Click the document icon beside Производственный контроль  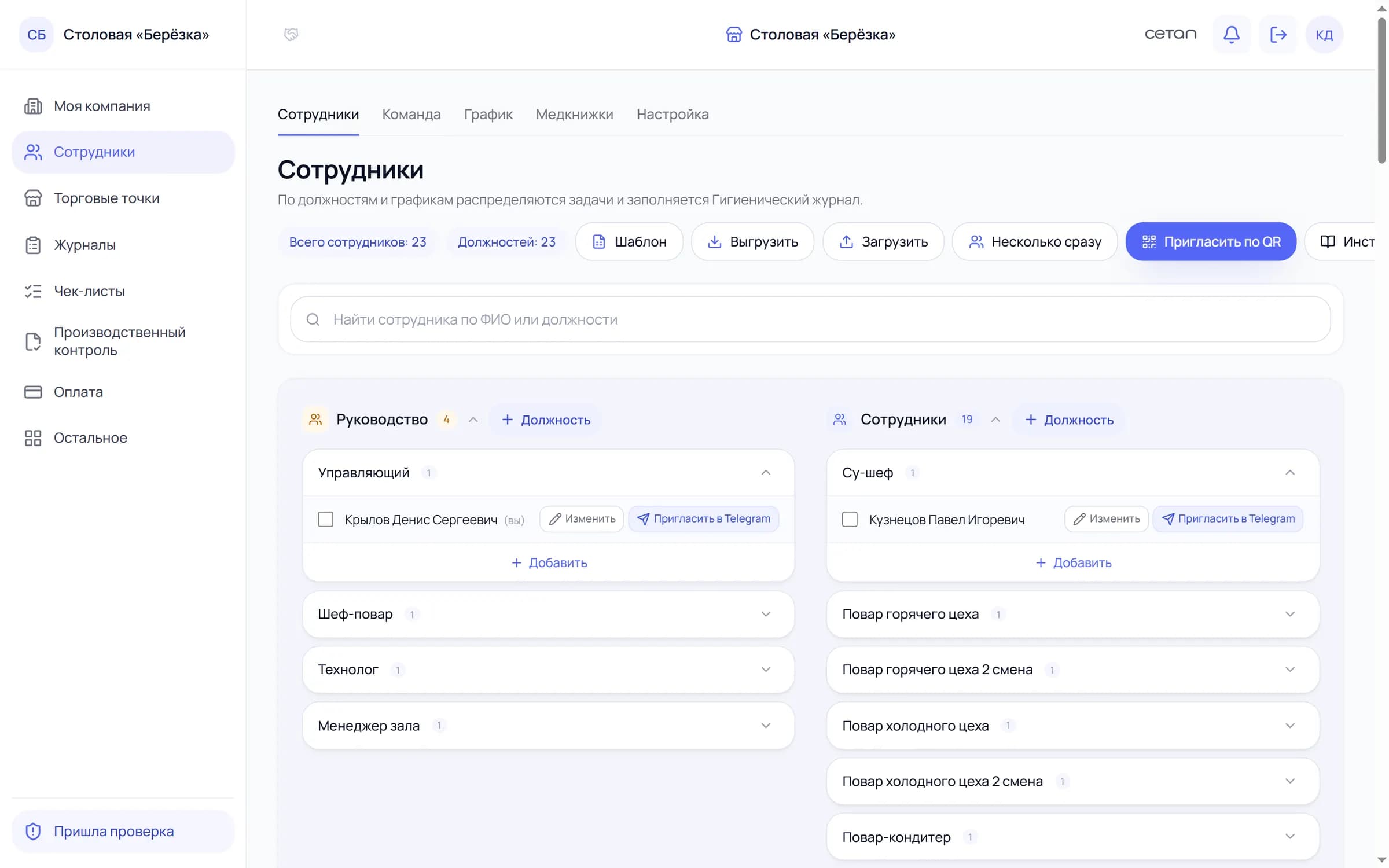[33, 341]
